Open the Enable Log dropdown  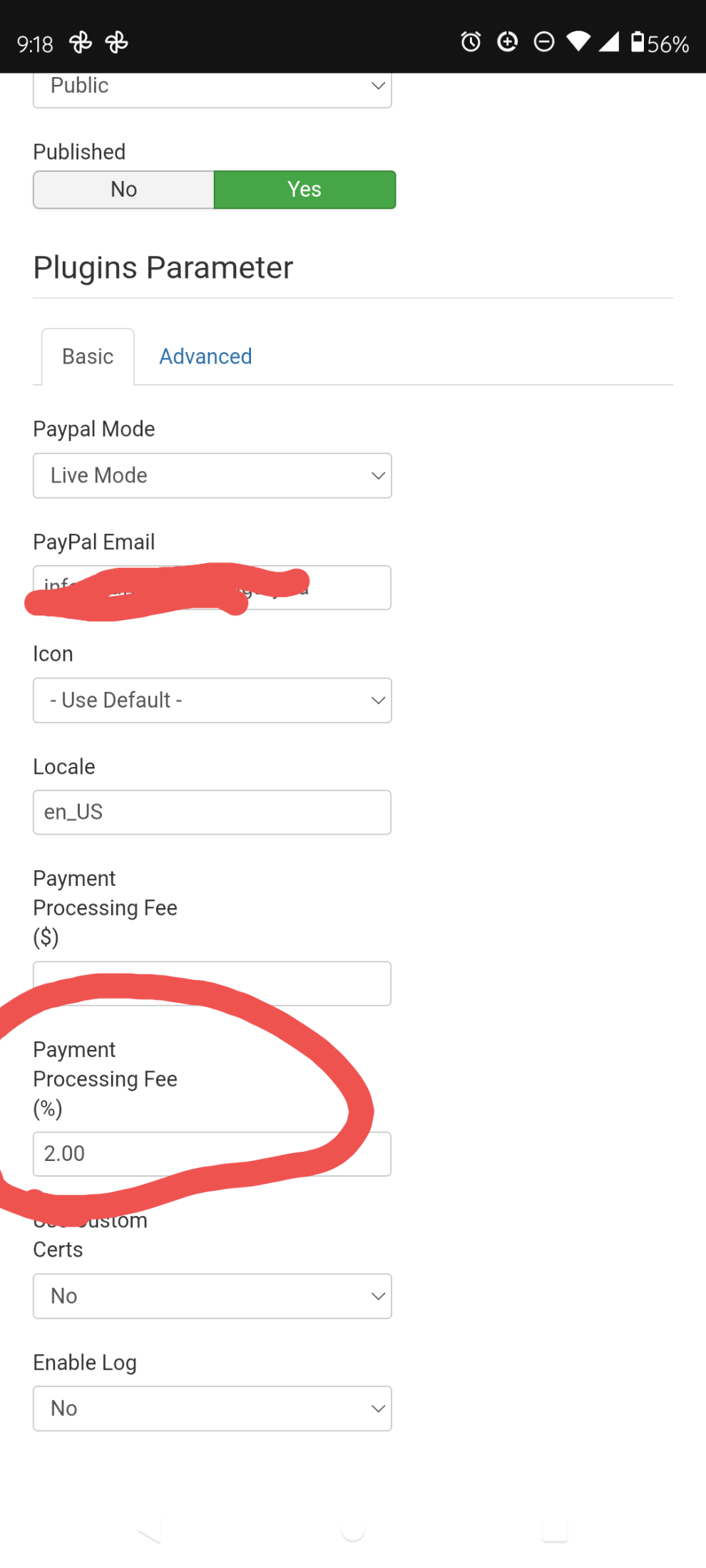point(213,1408)
